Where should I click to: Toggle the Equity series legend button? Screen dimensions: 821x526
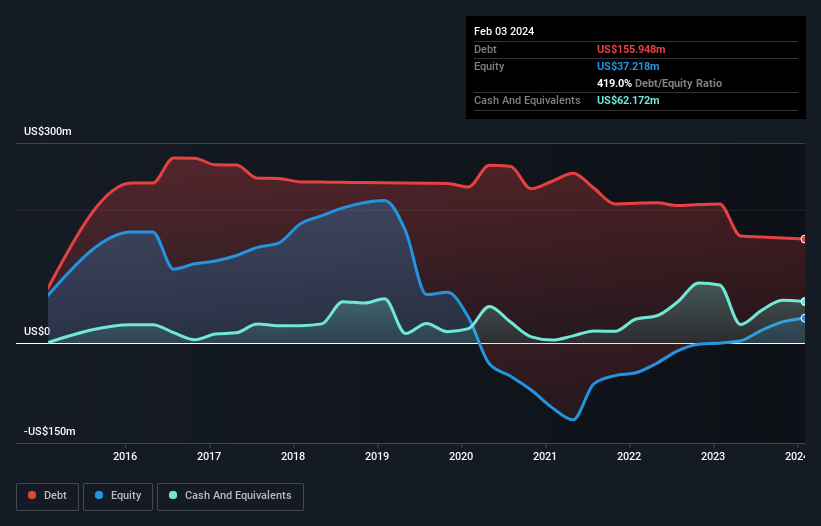118,496
